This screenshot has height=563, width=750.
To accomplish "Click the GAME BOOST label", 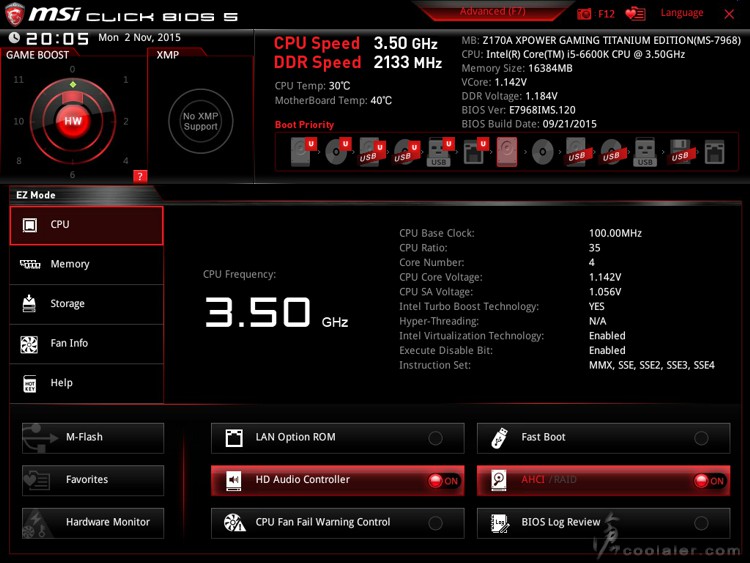I will [37, 55].
